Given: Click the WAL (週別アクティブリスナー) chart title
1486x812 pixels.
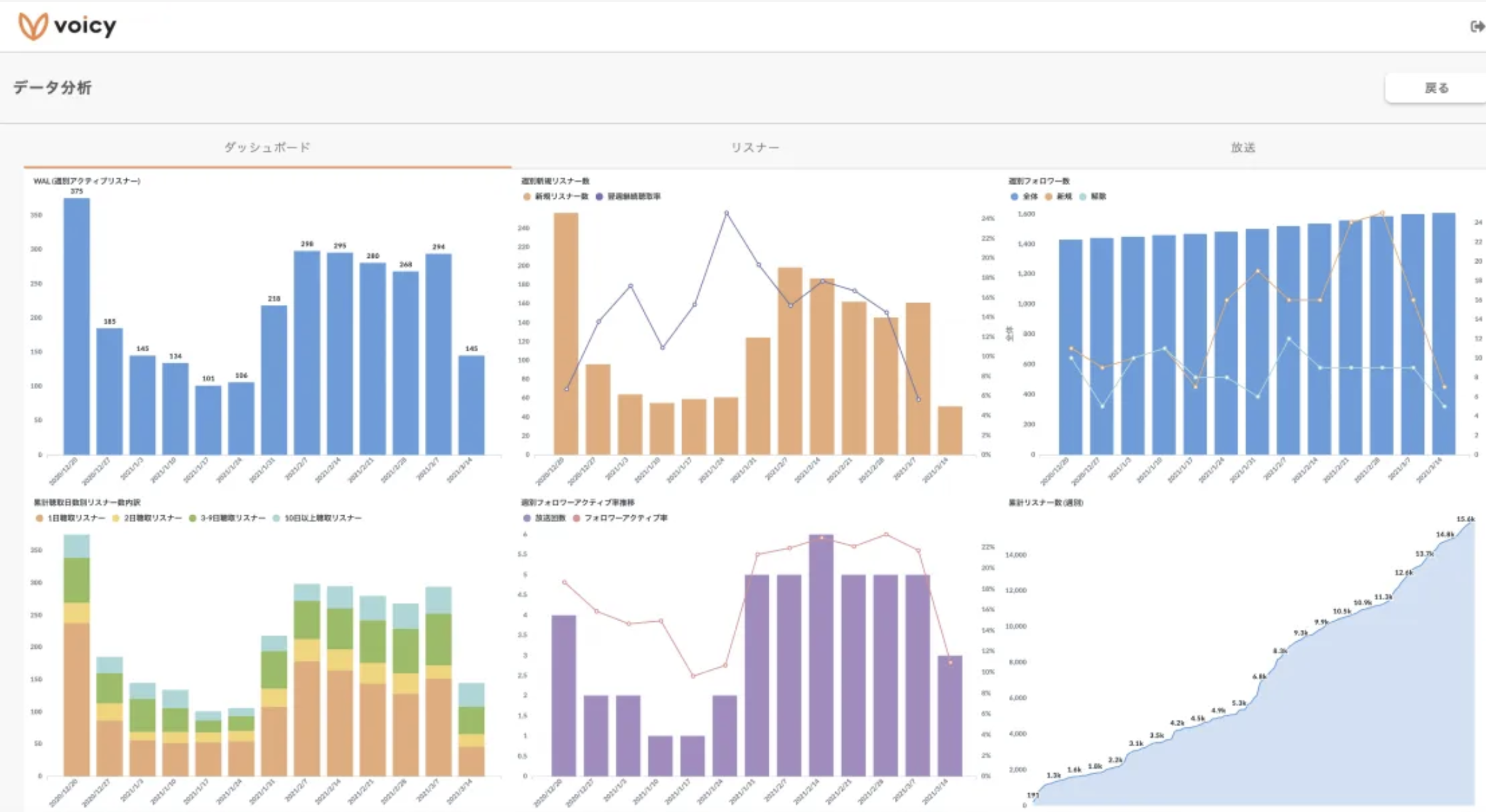Looking at the screenshot, I should click(x=87, y=181).
